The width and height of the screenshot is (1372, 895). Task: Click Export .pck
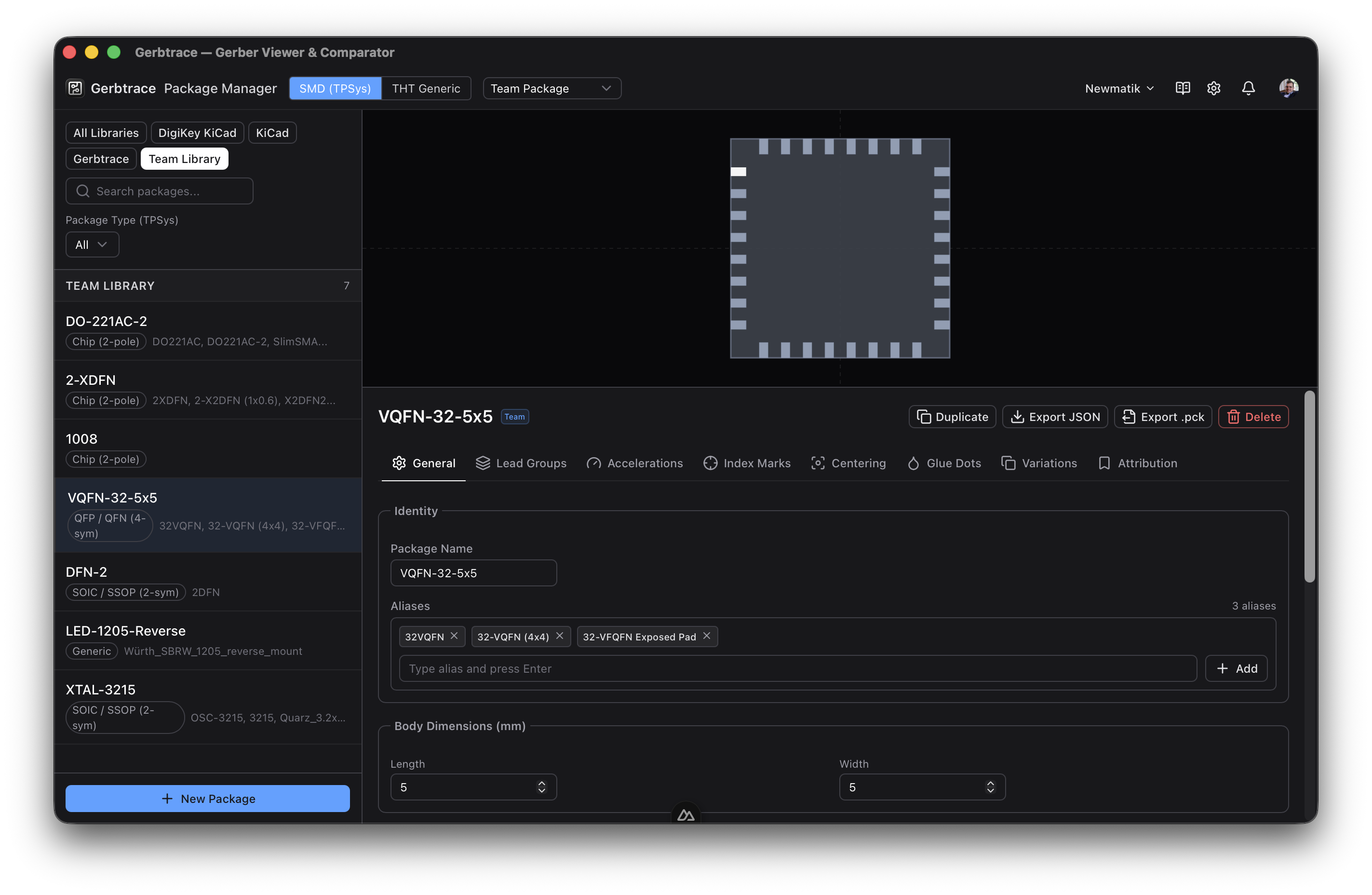[1163, 416]
